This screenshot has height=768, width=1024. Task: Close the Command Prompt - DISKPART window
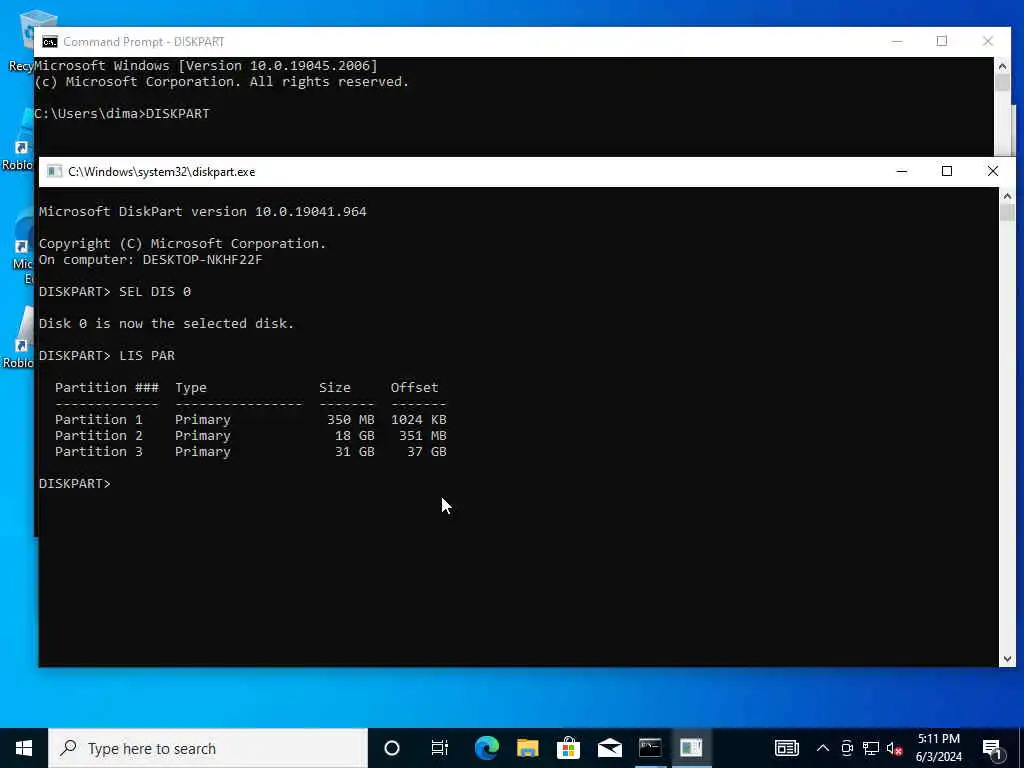click(988, 41)
